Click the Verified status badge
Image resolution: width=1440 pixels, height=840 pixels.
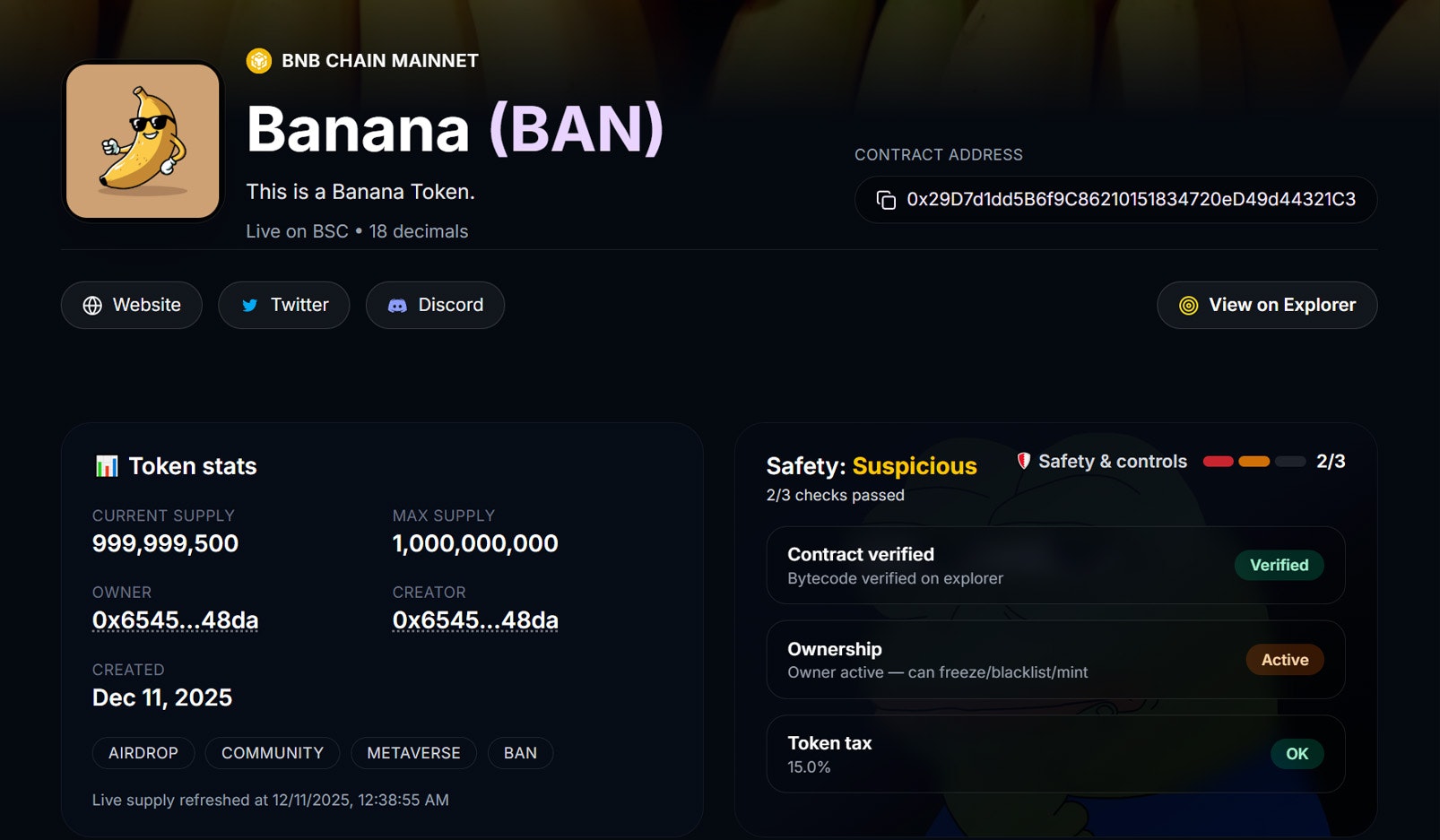tap(1280, 565)
